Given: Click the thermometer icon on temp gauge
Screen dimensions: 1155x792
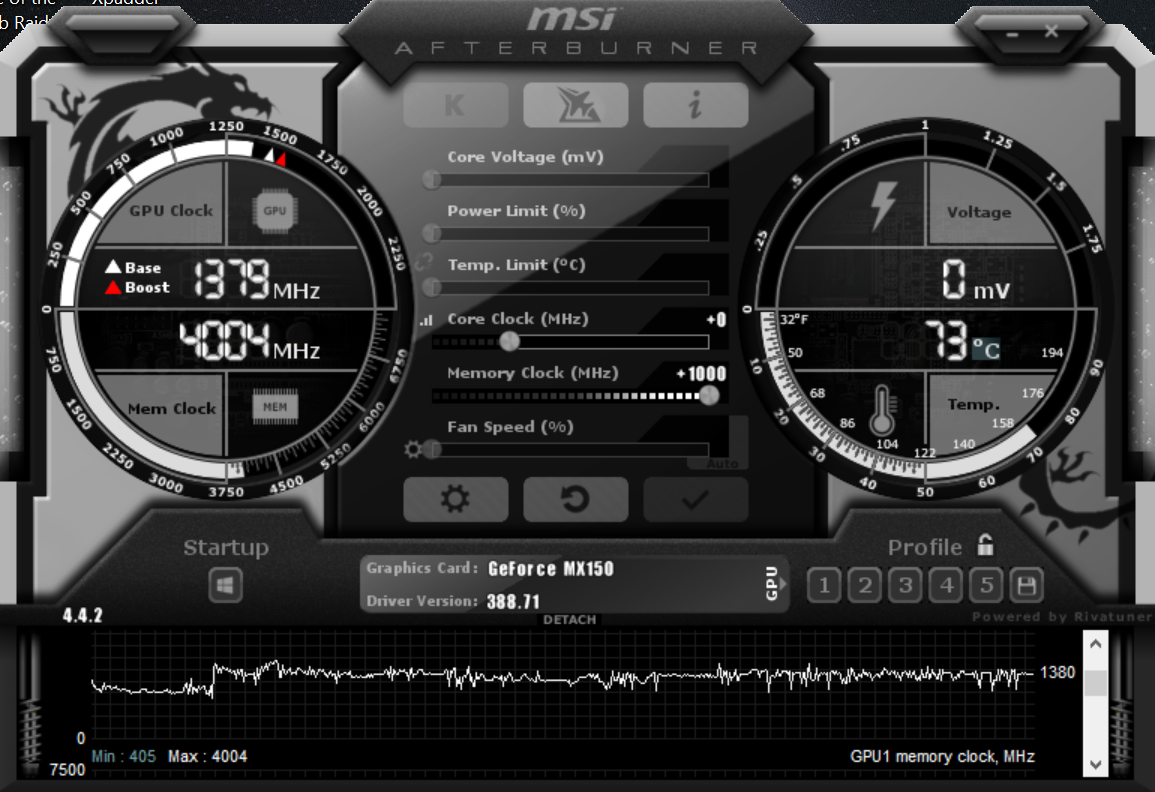Looking at the screenshot, I should click(x=882, y=410).
